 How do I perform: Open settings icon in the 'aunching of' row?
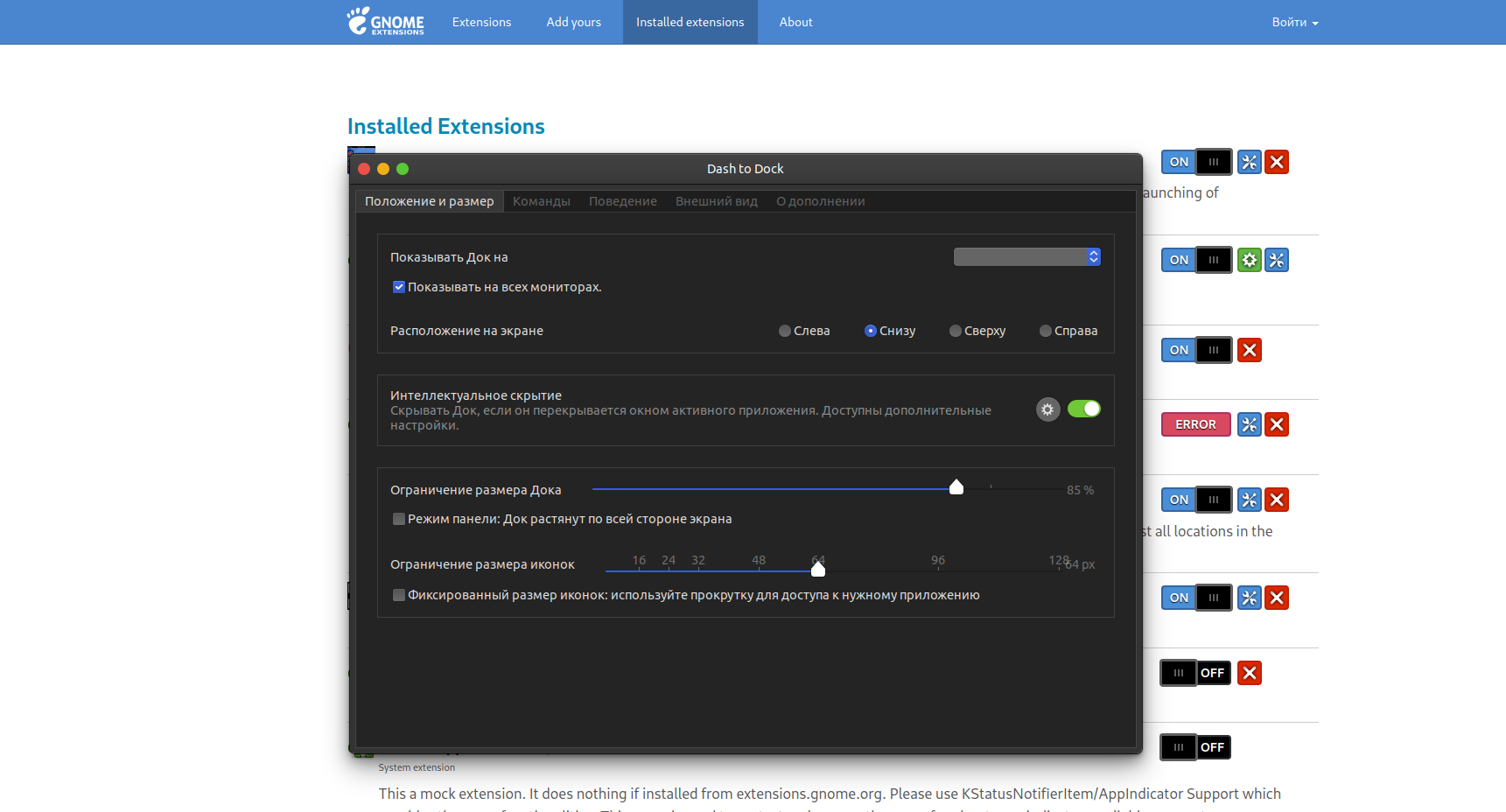[x=1250, y=162]
